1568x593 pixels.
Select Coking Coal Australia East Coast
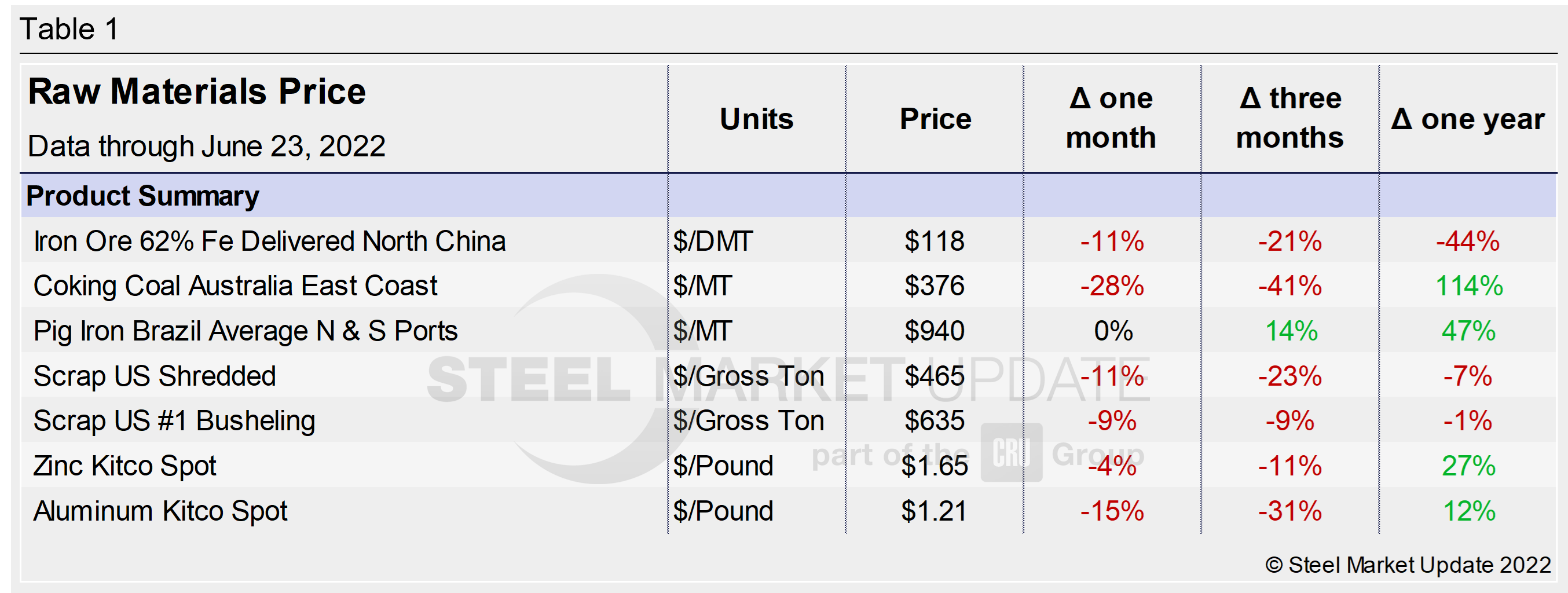[x=235, y=286]
